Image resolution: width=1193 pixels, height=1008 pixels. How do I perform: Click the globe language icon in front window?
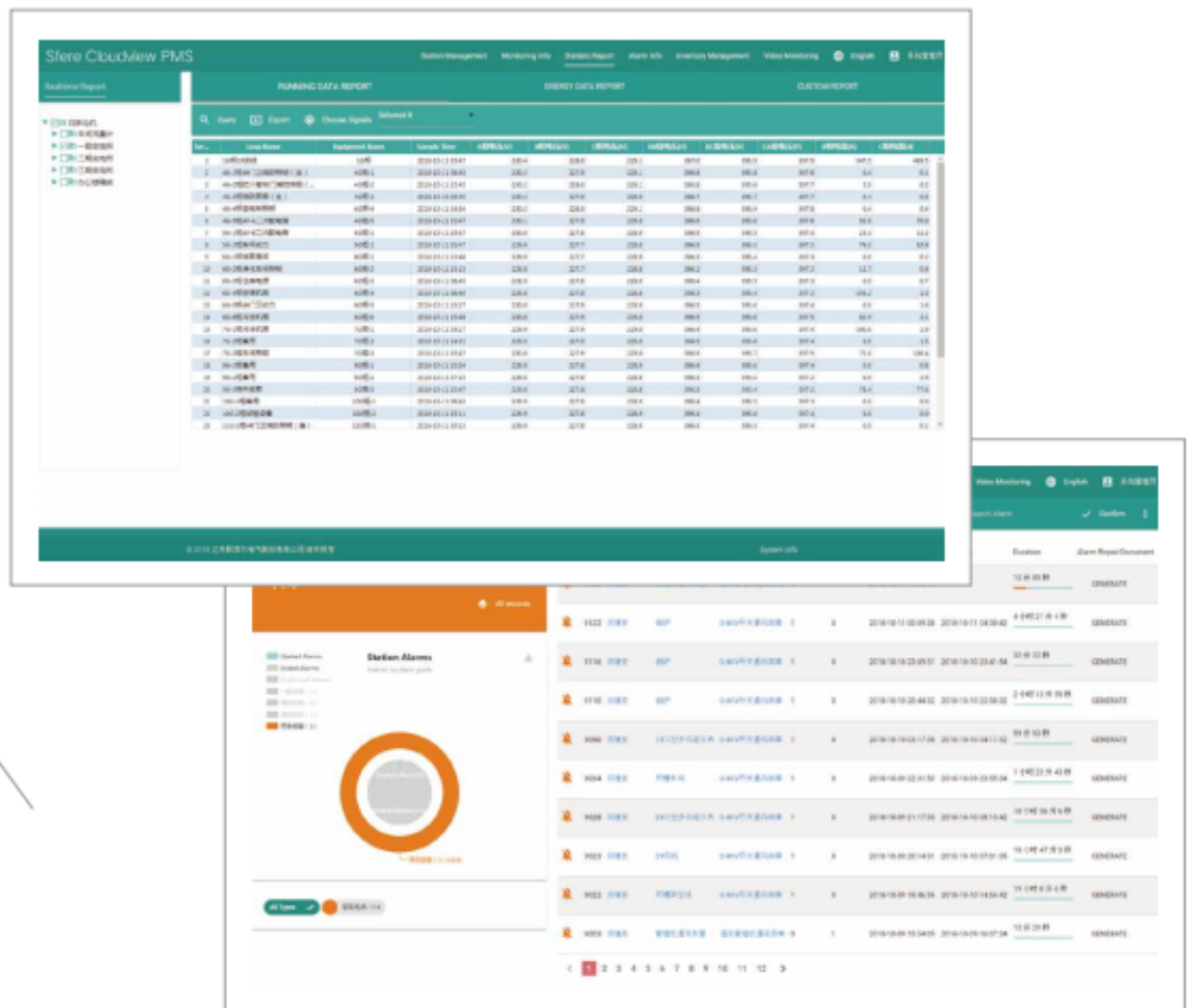coord(839,56)
